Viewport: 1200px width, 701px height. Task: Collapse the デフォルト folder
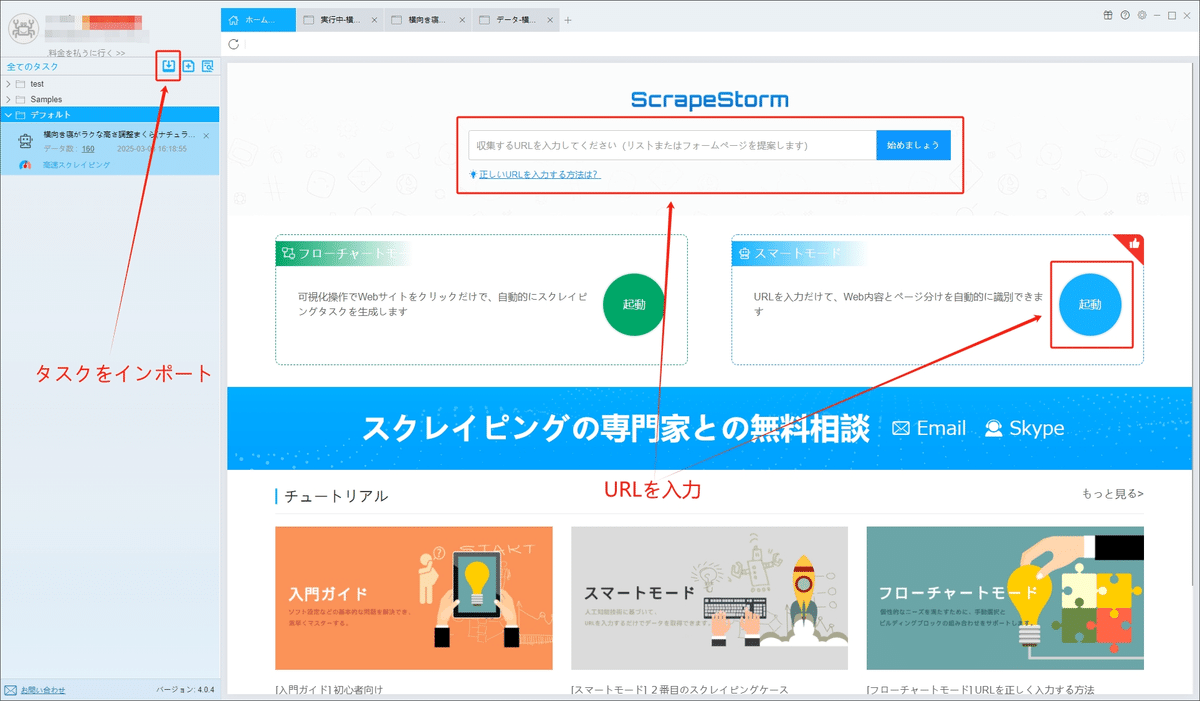[8, 114]
